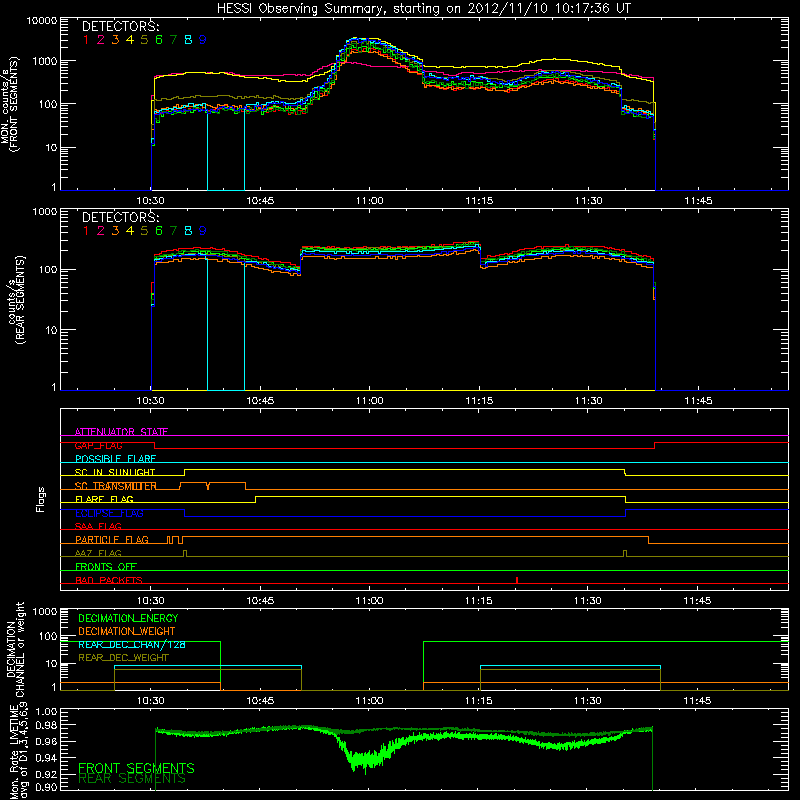Viewport: 800px width, 800px height.
Task: Click the FRONTS_OFF flag label
Action: click(x=106, y=566)
